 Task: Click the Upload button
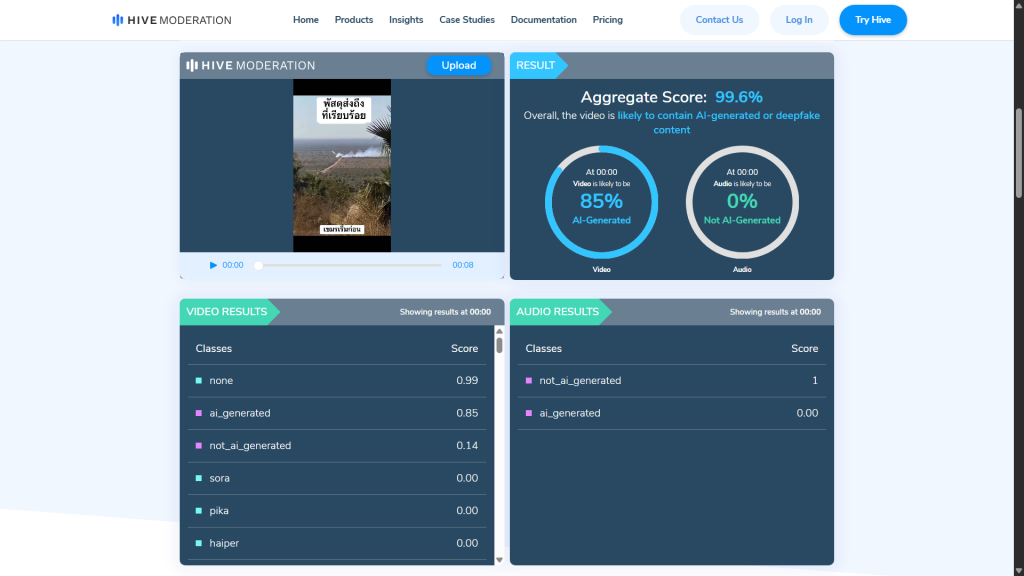(x=459, y=65)
